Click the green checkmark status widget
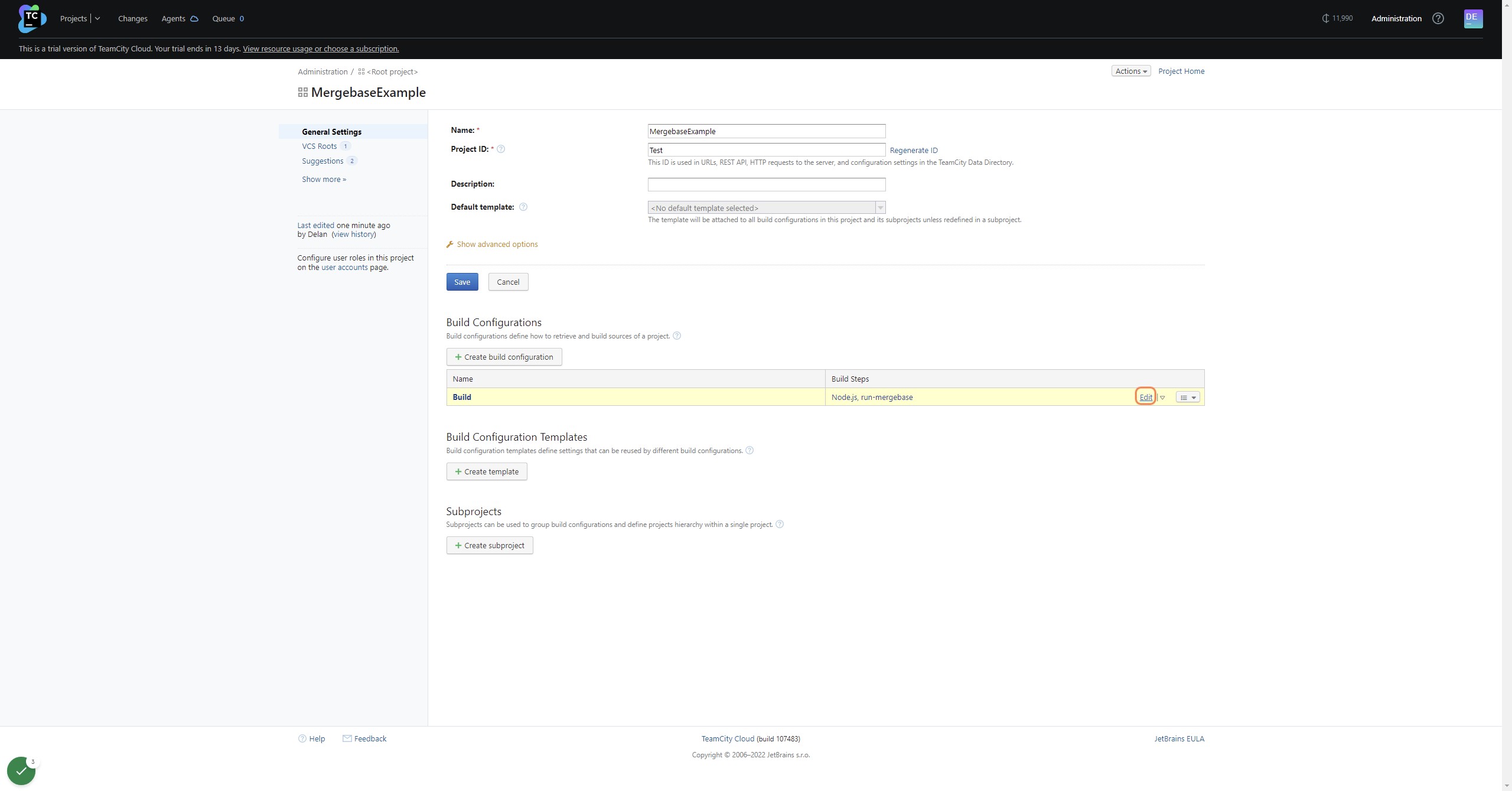This screenshot has width=1512, height=791. pyautogui.click(x=21, y=771)
